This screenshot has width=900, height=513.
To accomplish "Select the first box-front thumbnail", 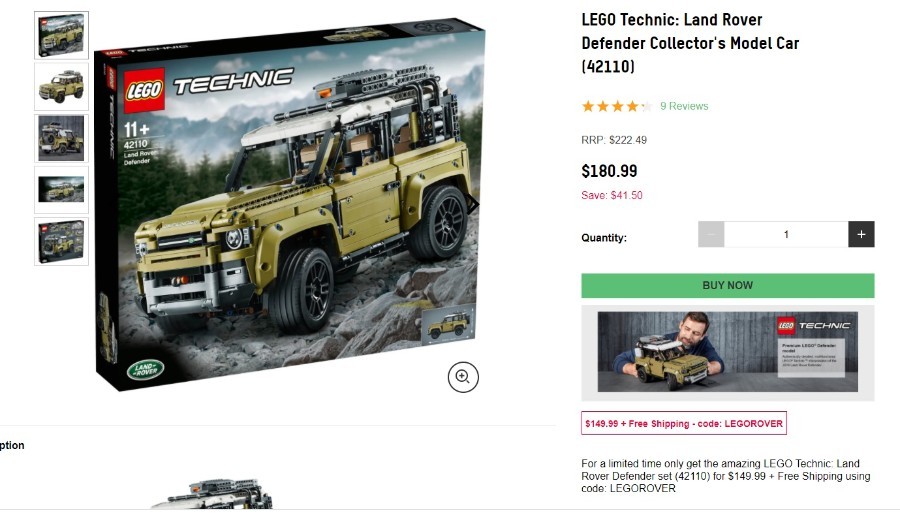I will 61,36.
